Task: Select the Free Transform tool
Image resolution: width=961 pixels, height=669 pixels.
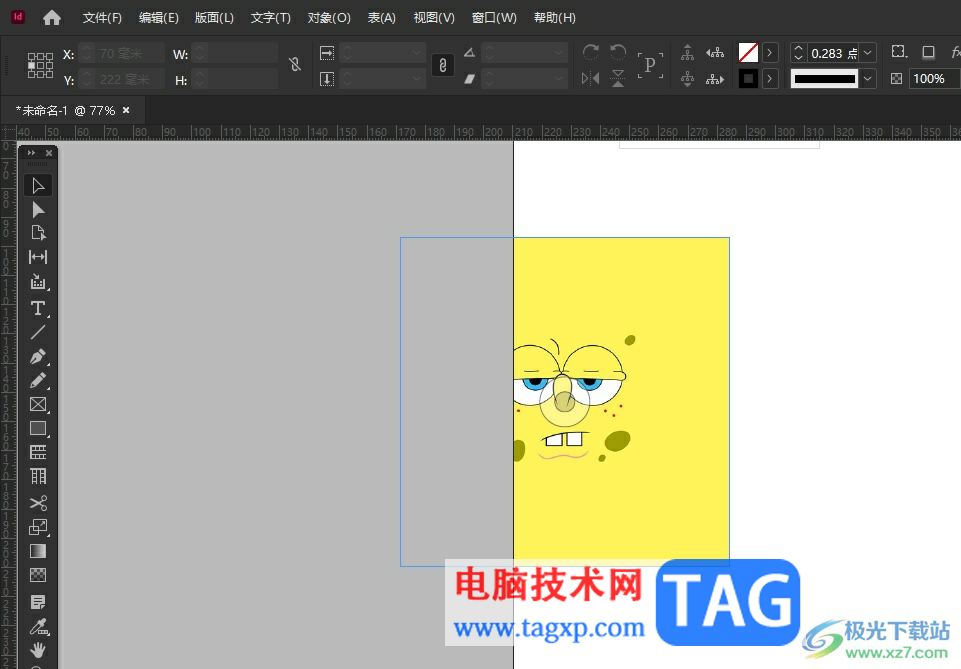Action: coord(38,527)
